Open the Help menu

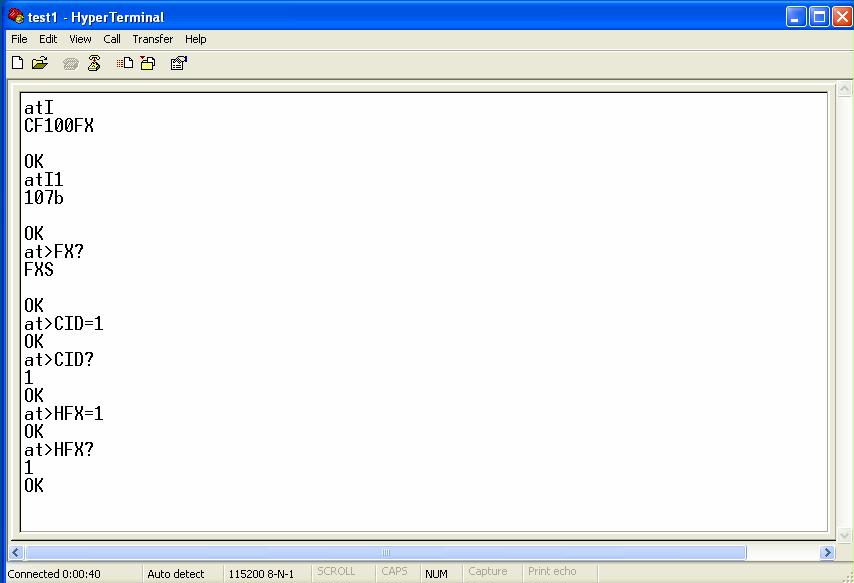click(x=196, y=39)
